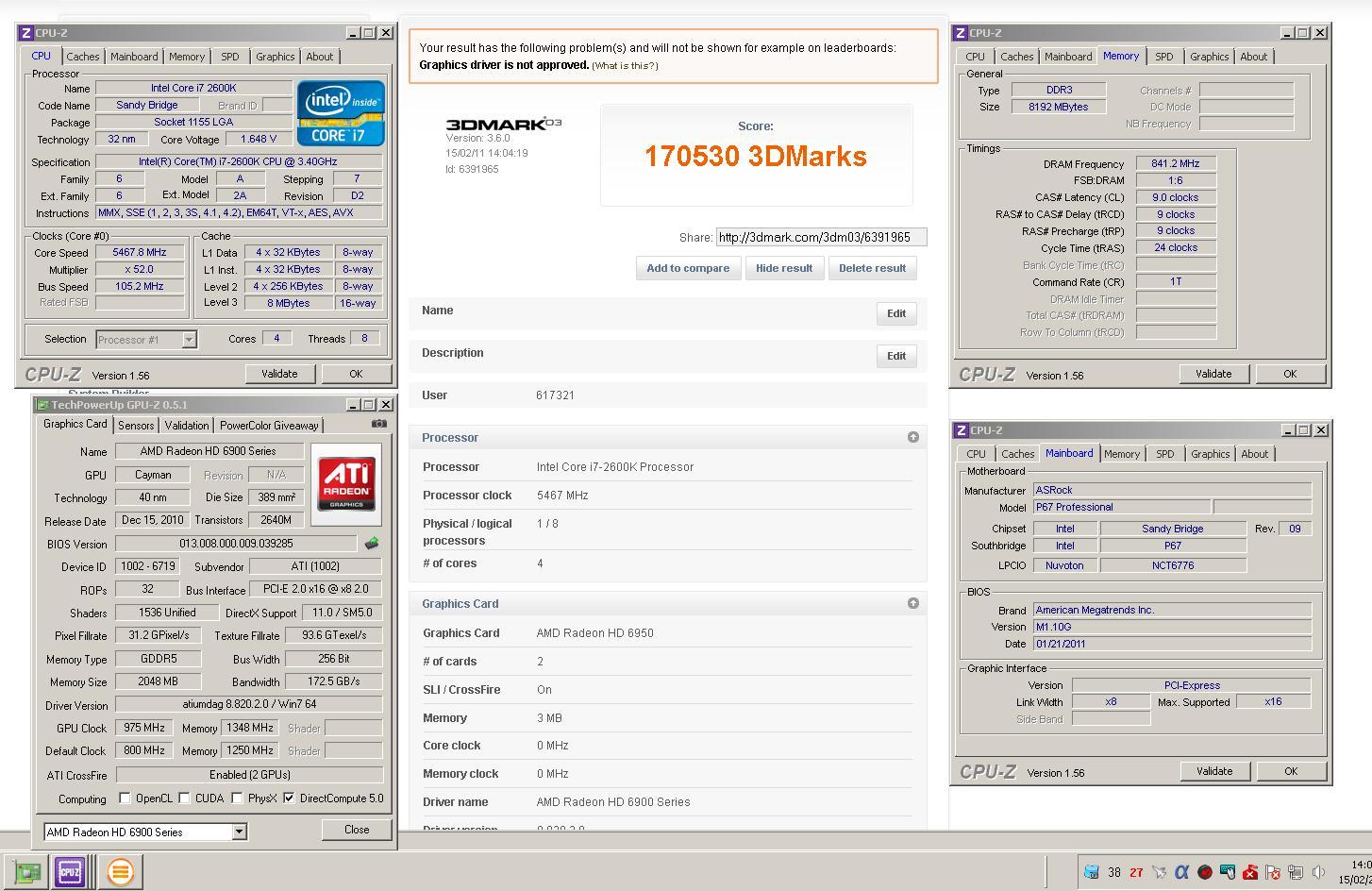The height and width of the screenshot is (891, 1372).
Task: Click the Core Speed value 5467.8 MHz
Action: pyautogui.click(x=140, y=252)
